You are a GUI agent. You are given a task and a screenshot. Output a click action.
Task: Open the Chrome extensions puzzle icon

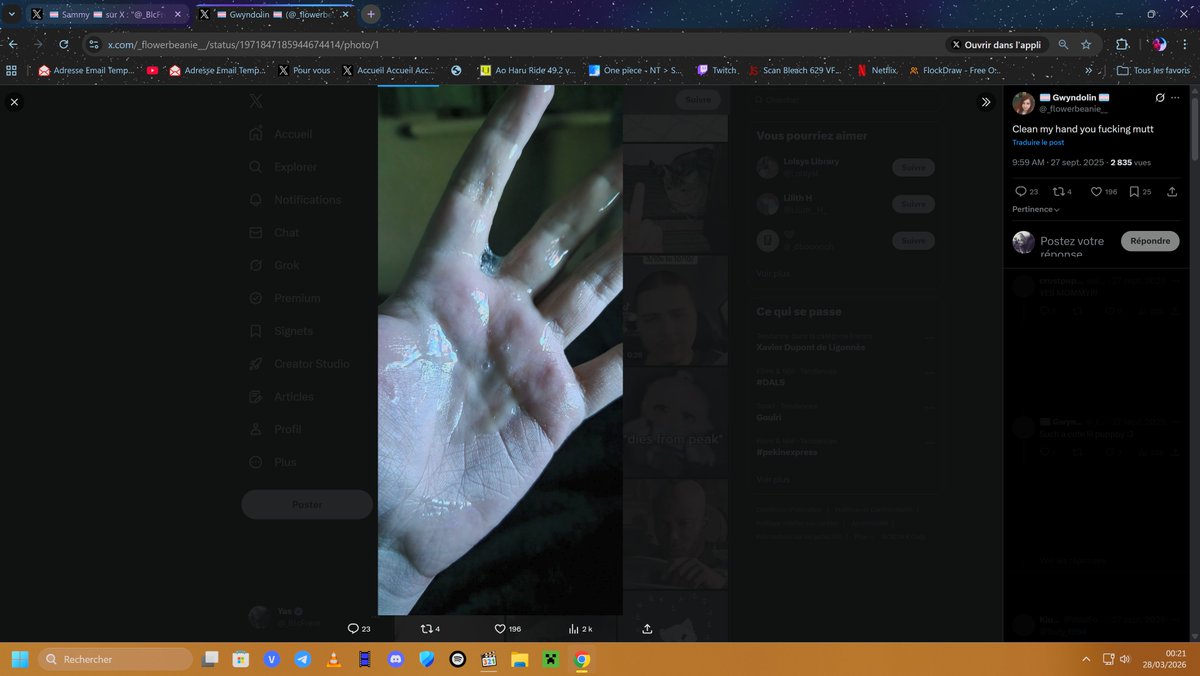pyautogui.click(x=1122, y=44)
